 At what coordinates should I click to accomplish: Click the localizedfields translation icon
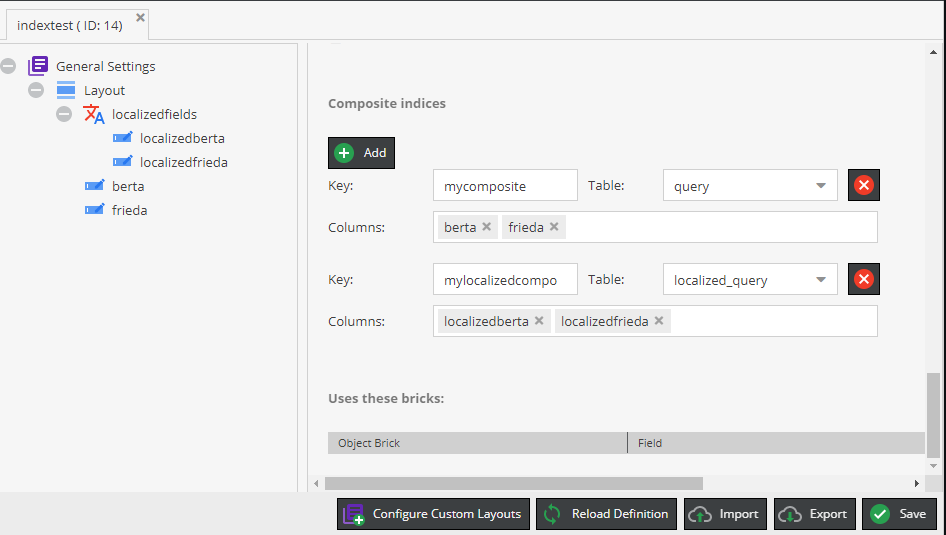(x=94, y=114)
